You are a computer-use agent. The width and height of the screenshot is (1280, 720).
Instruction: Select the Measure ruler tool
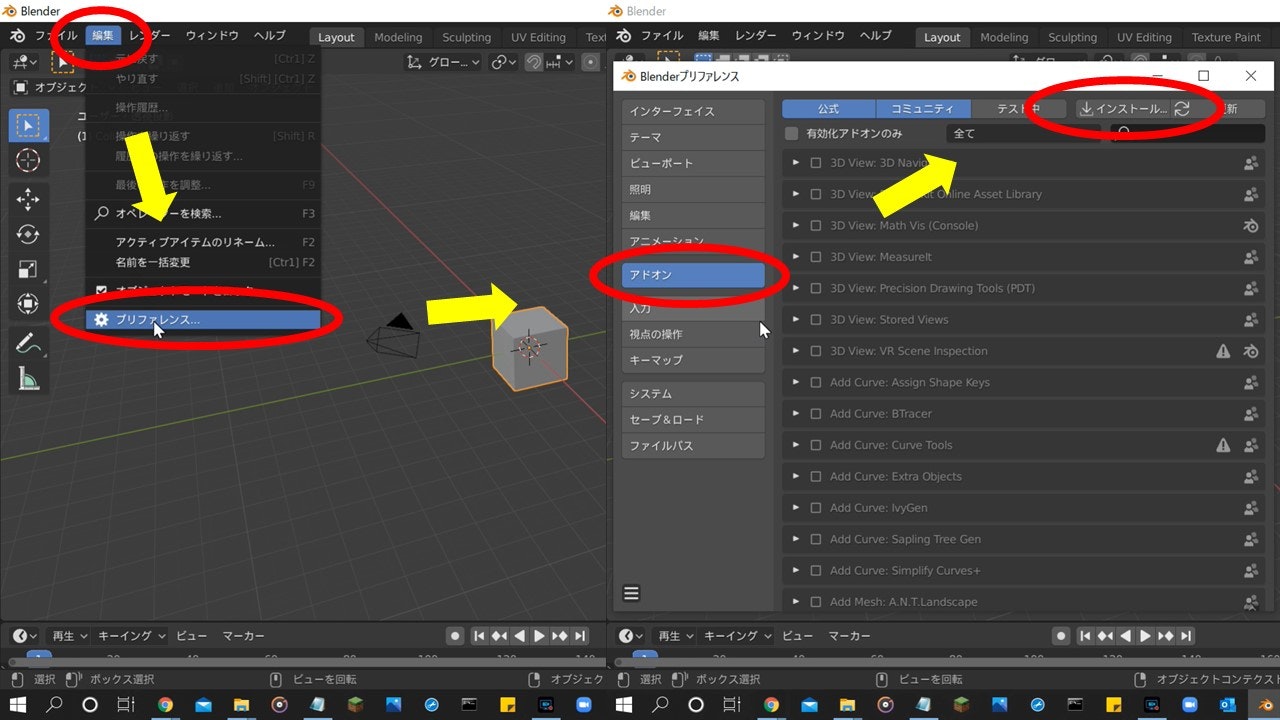pyautogui.click(x=28, y=379)
